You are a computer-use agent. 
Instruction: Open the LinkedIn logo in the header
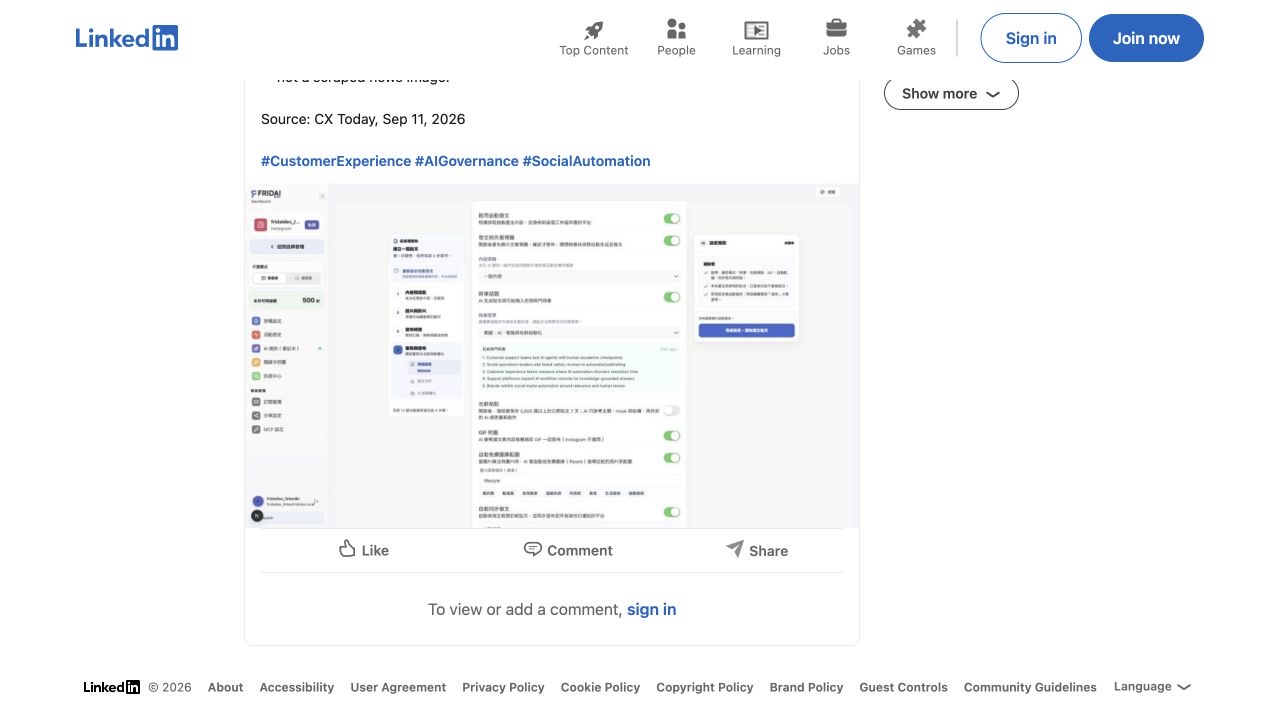point(127,38)
